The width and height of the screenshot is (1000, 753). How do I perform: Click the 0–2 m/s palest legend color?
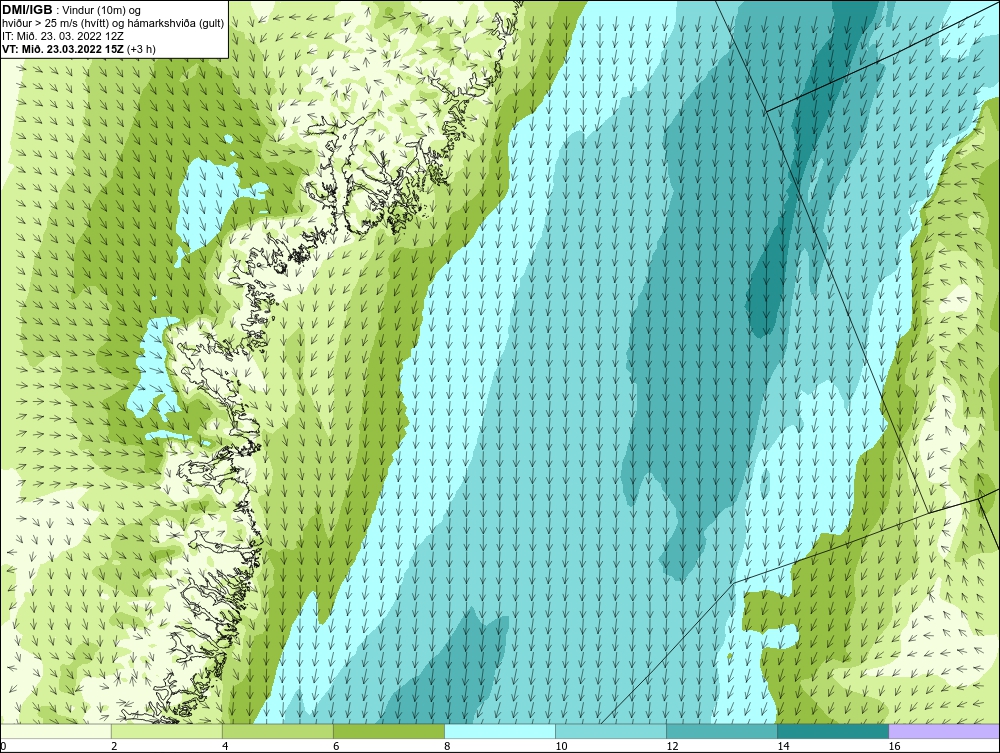56,731
